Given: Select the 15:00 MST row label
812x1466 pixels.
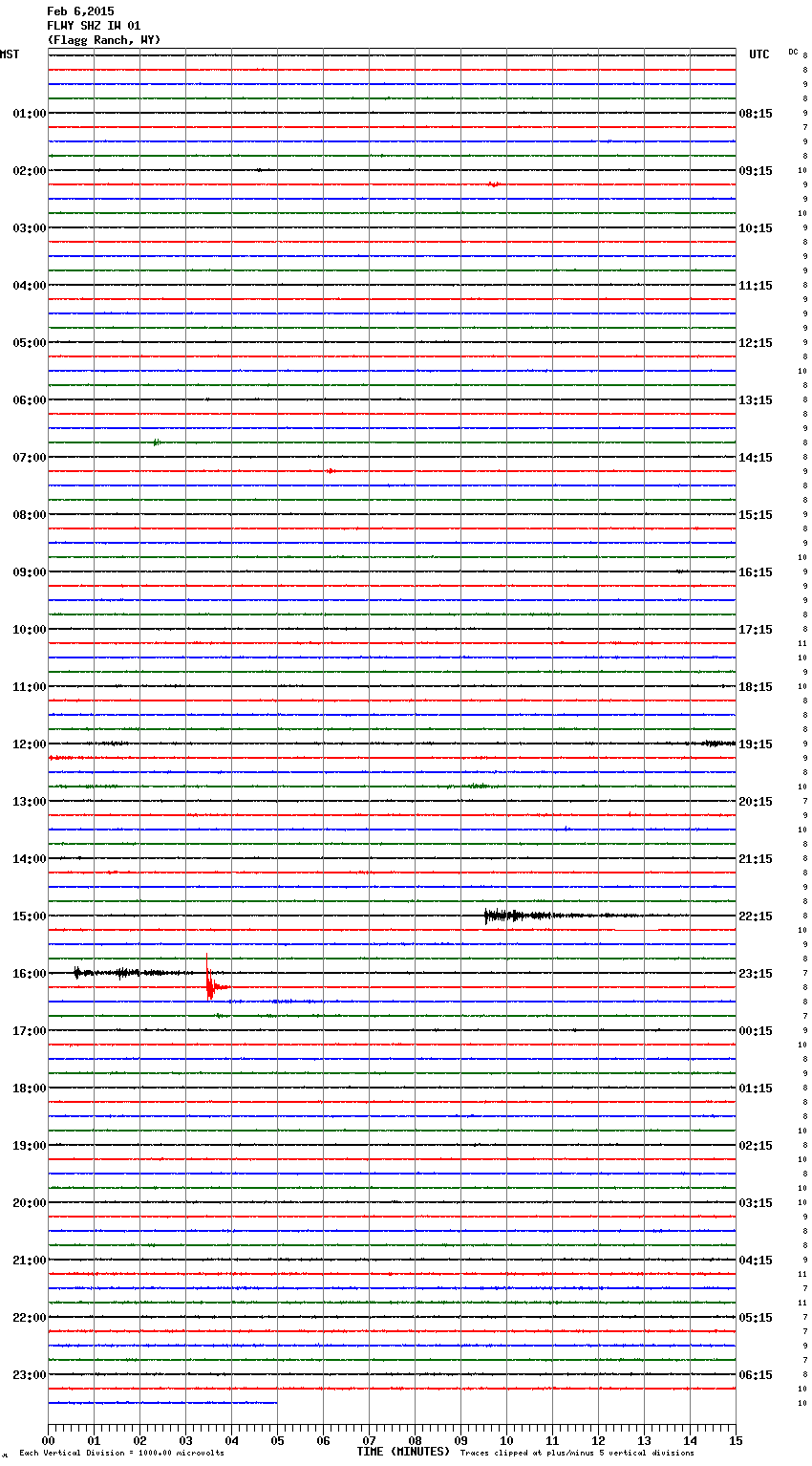Looking at the screenshot, I should point(29,916).
